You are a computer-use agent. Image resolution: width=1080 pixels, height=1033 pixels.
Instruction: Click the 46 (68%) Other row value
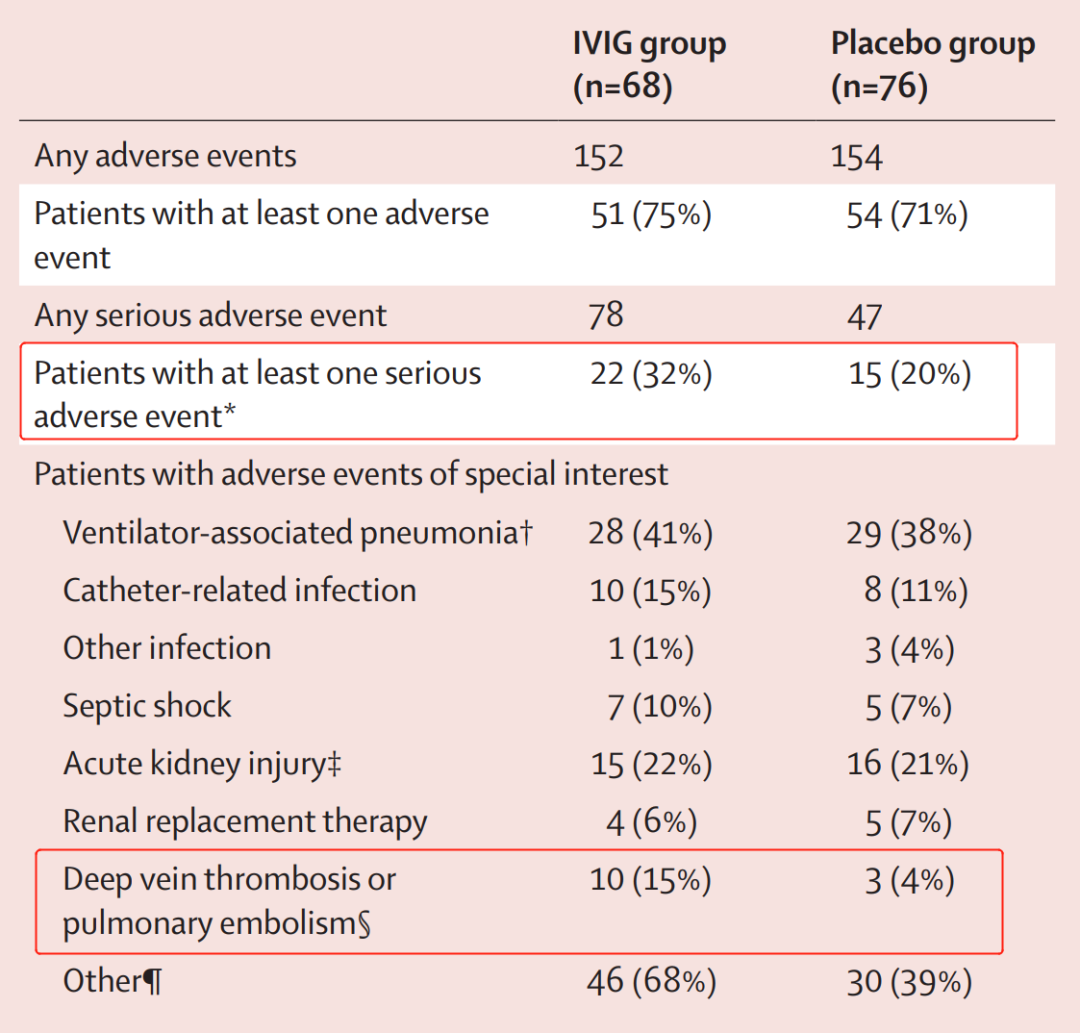651,982
